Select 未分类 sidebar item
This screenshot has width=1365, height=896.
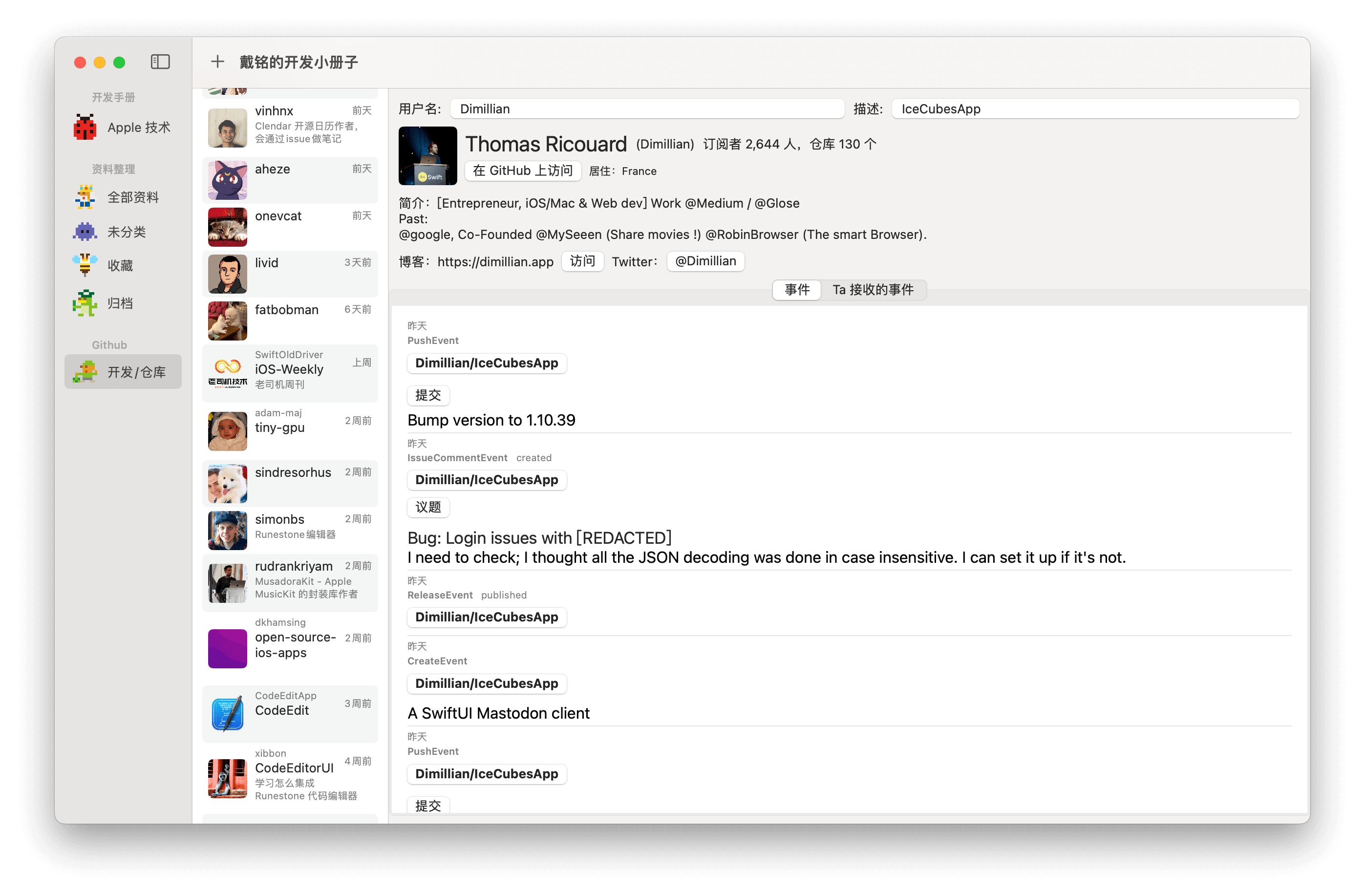point(123,231)
